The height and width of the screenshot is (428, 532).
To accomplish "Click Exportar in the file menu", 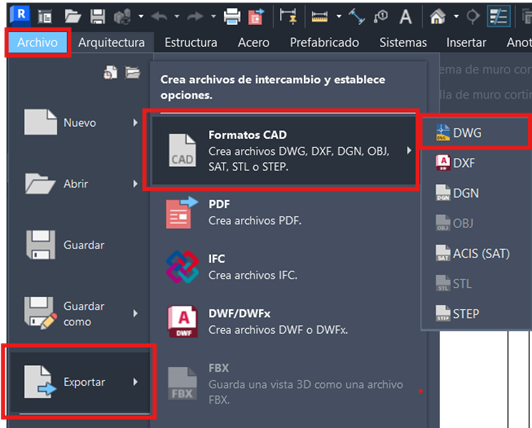I will click(x=80, y=382).
